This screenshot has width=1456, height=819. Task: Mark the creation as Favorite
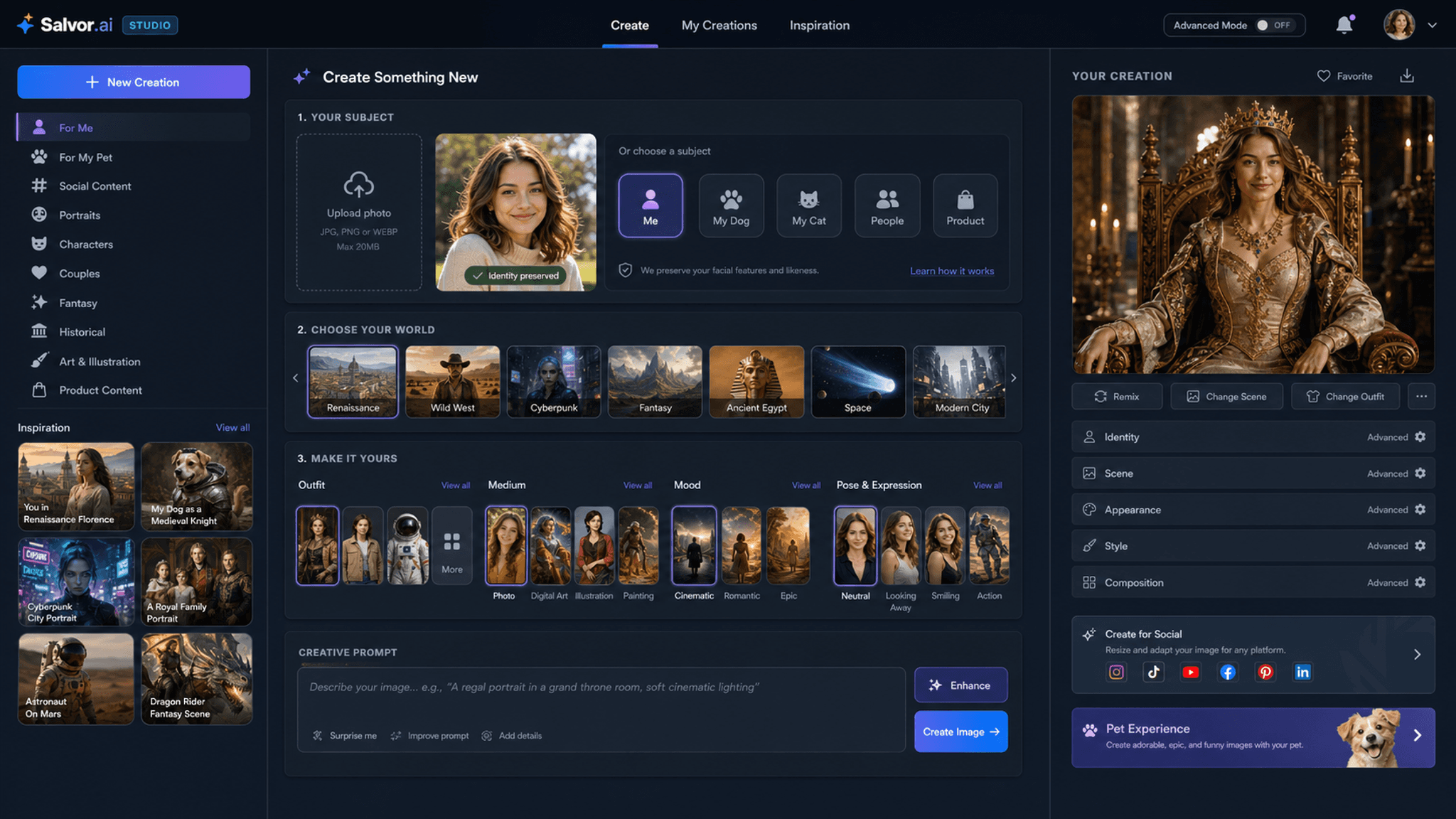coord(1344,76)
